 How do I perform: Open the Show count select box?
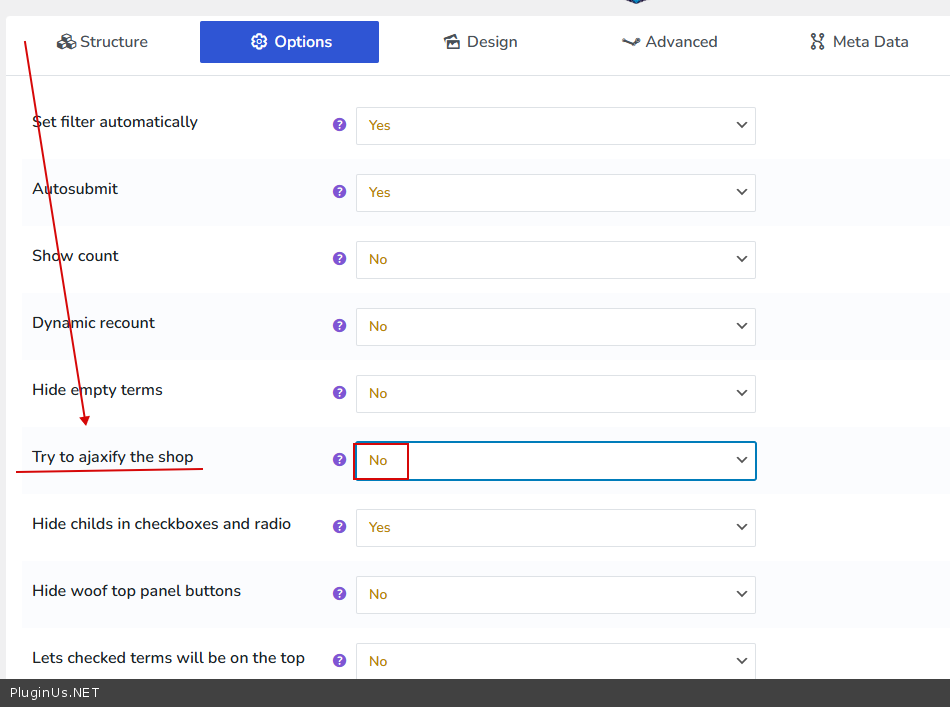tap(555, 260)
